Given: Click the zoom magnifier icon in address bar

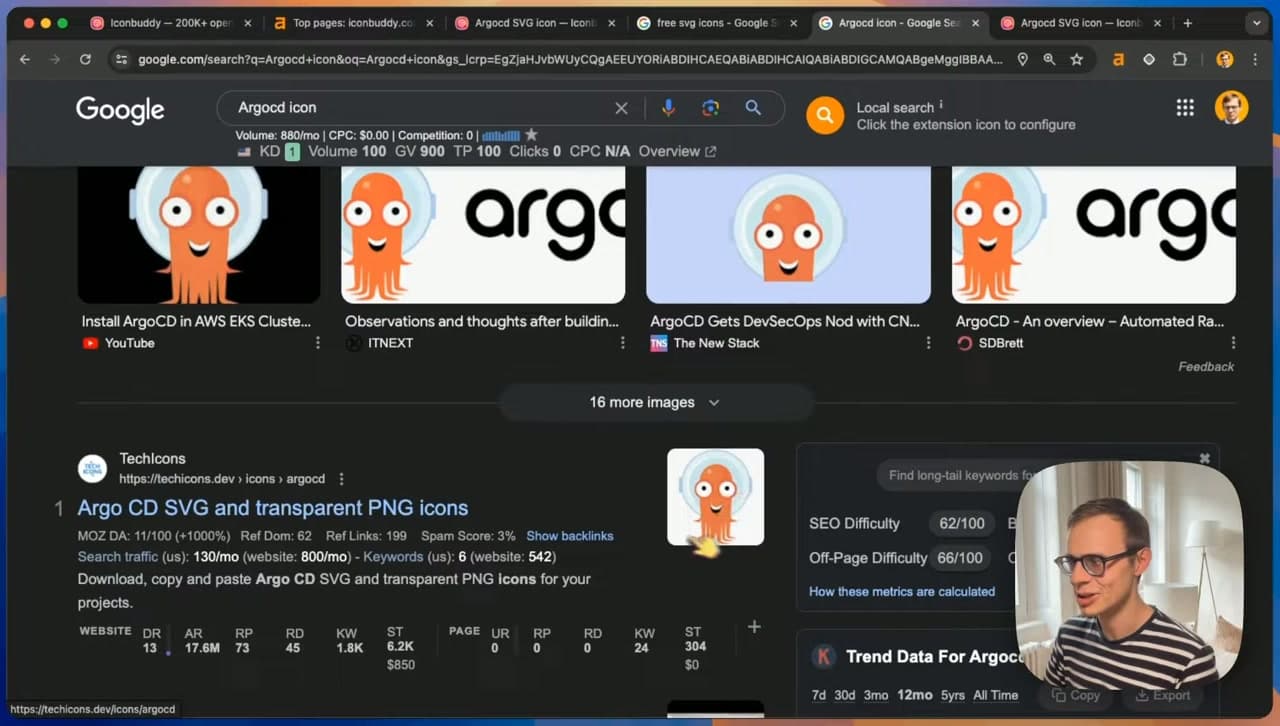Looking at the screenshot, I should coord(1049,60).
